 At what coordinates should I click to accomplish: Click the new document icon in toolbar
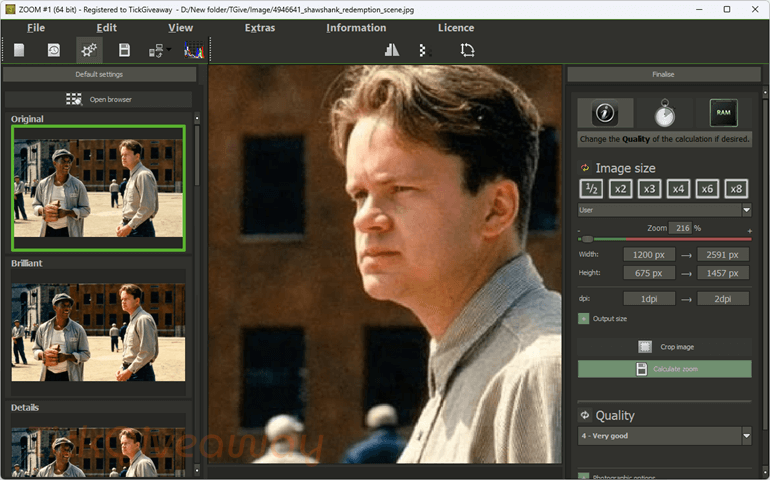tap(19, 50)
